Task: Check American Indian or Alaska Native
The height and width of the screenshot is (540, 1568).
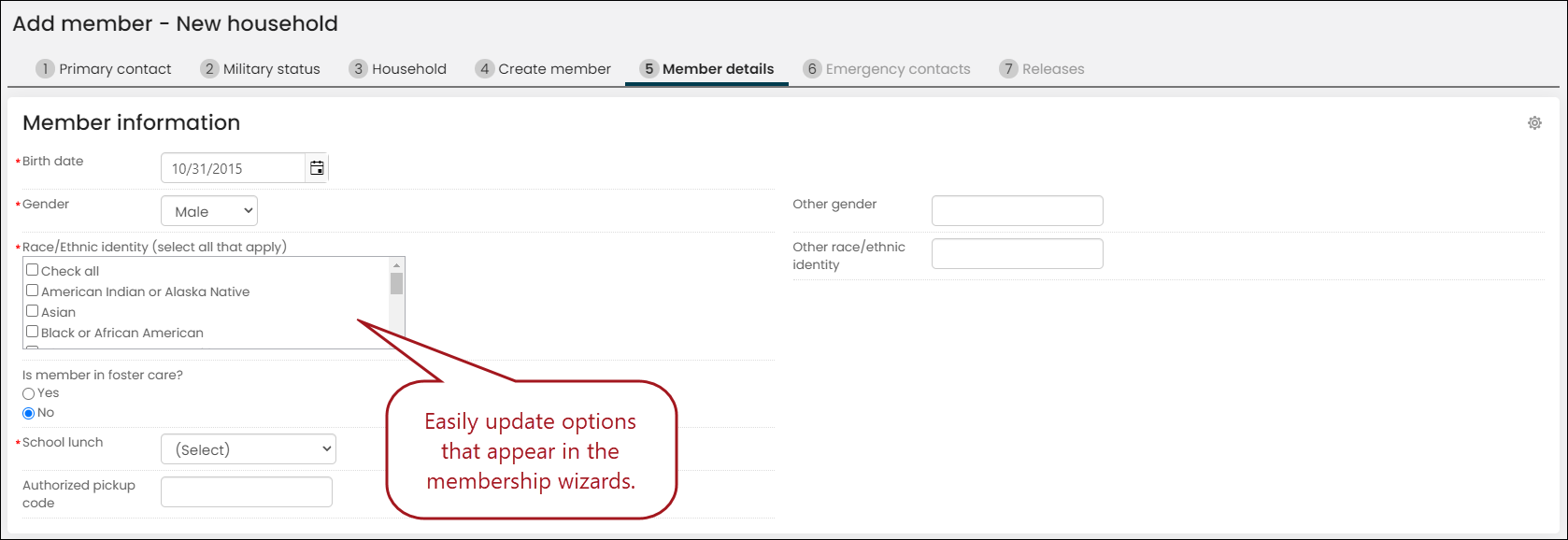Action: (x=33, y=291)
